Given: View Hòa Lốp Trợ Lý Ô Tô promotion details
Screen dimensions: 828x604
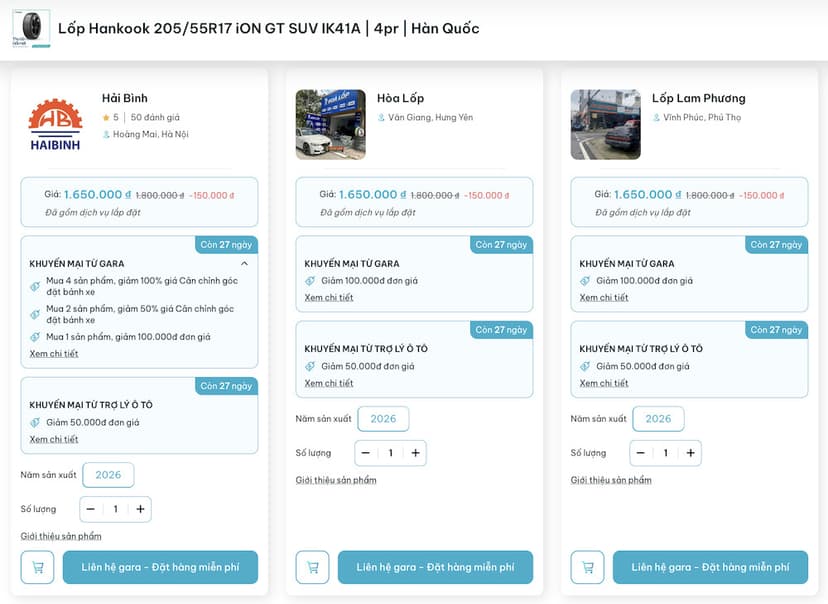Looking at the screenshot, I should (329, 383).
